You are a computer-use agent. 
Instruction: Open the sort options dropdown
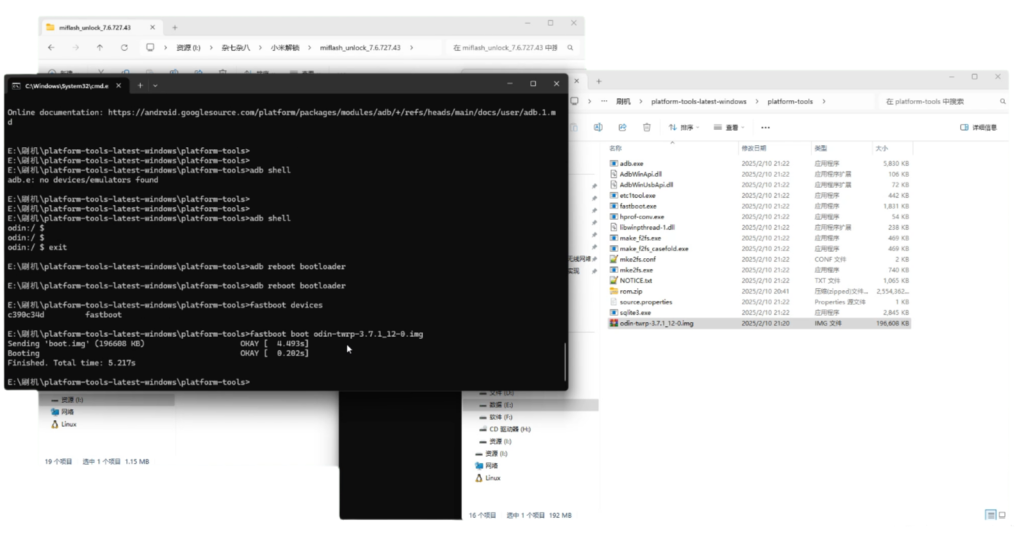pyautogui.click(x=685, y=127)
